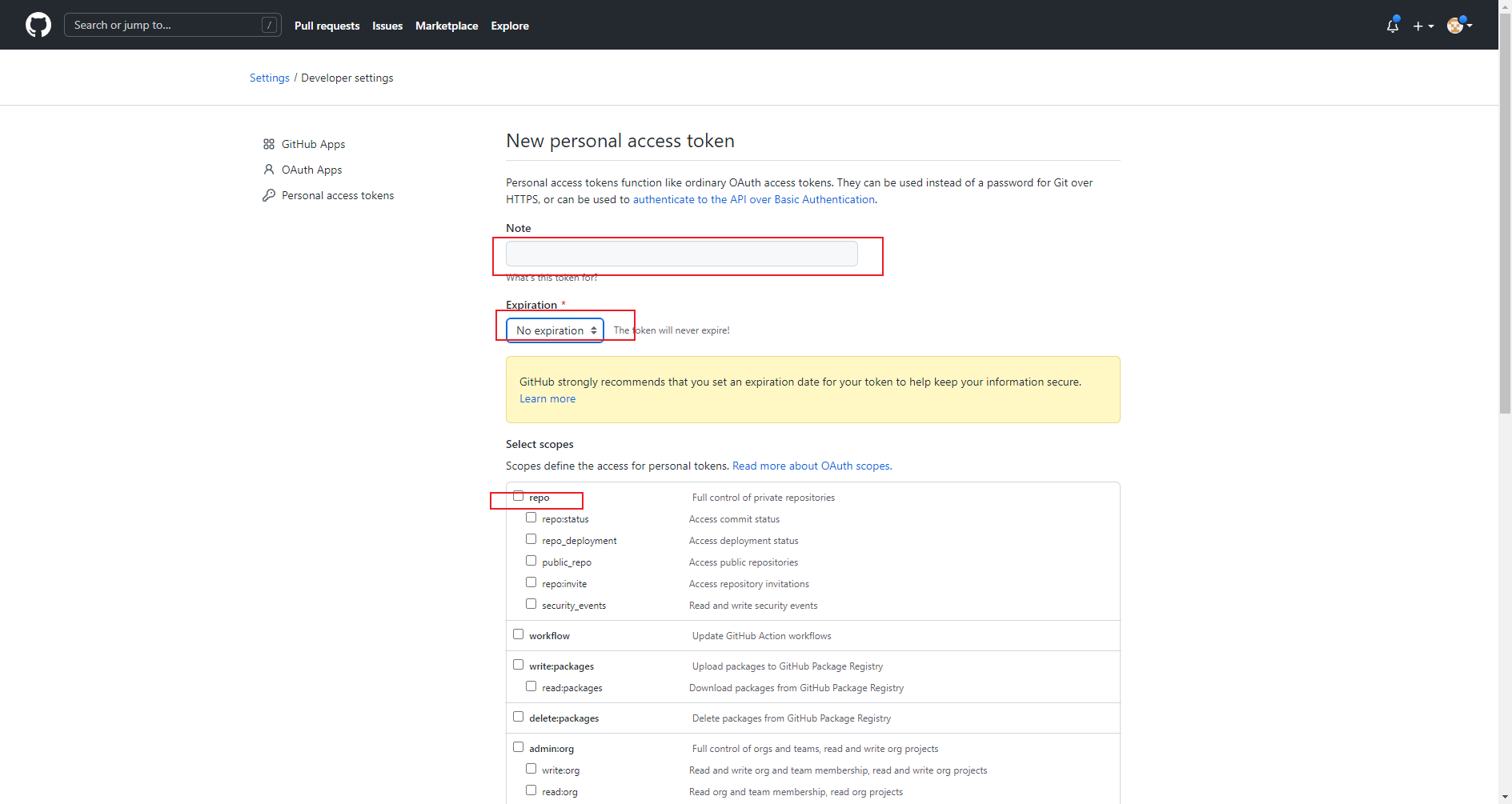
Task: Click the slash shortcut icon in search
Action: pos(270,25)
